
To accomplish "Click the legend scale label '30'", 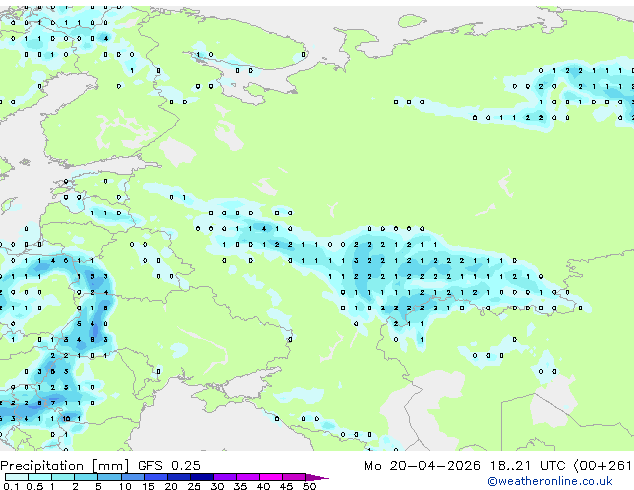I will click(217, 486).
